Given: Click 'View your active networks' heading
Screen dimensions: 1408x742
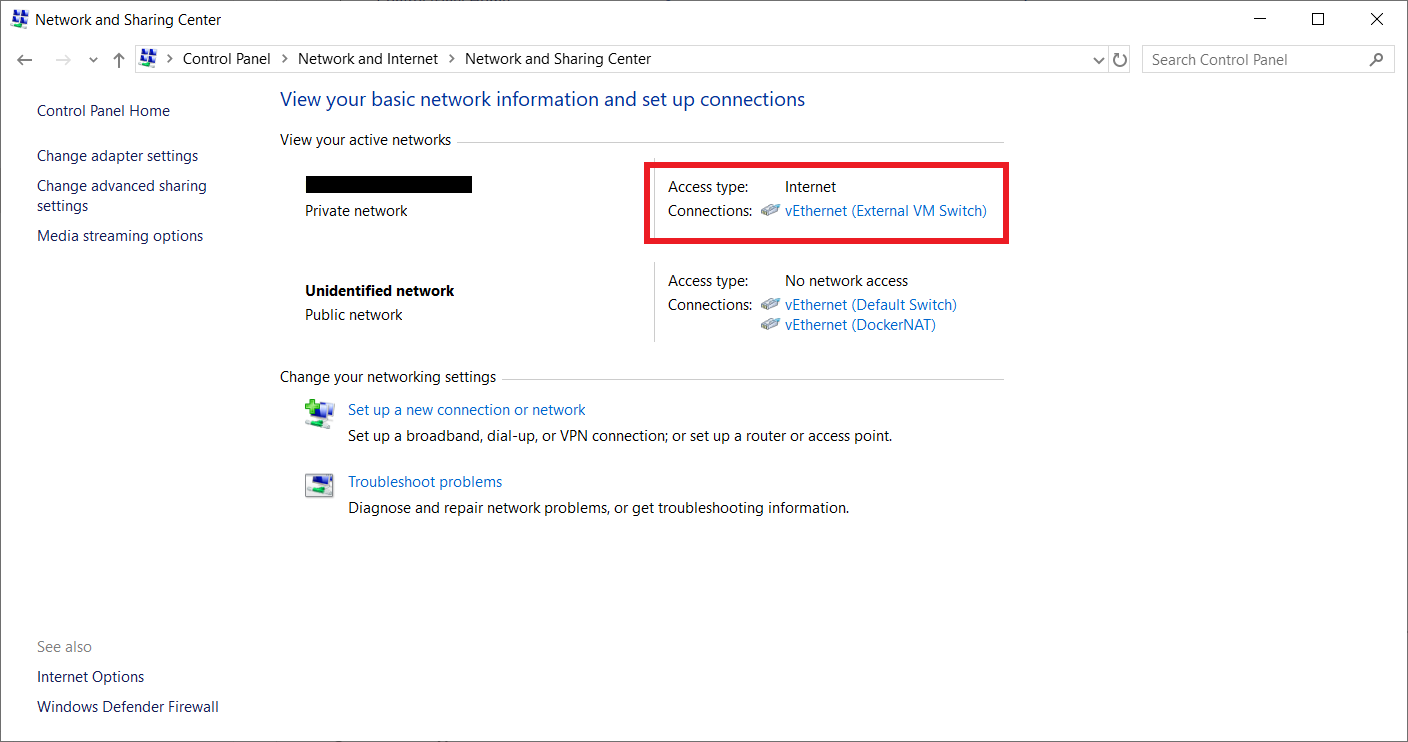Looking at the screenshot, I should (x=365, y=140).
